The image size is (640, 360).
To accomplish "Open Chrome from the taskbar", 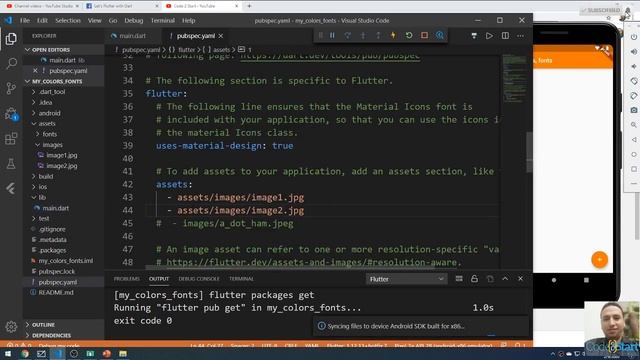I will (x=25, y=354).
